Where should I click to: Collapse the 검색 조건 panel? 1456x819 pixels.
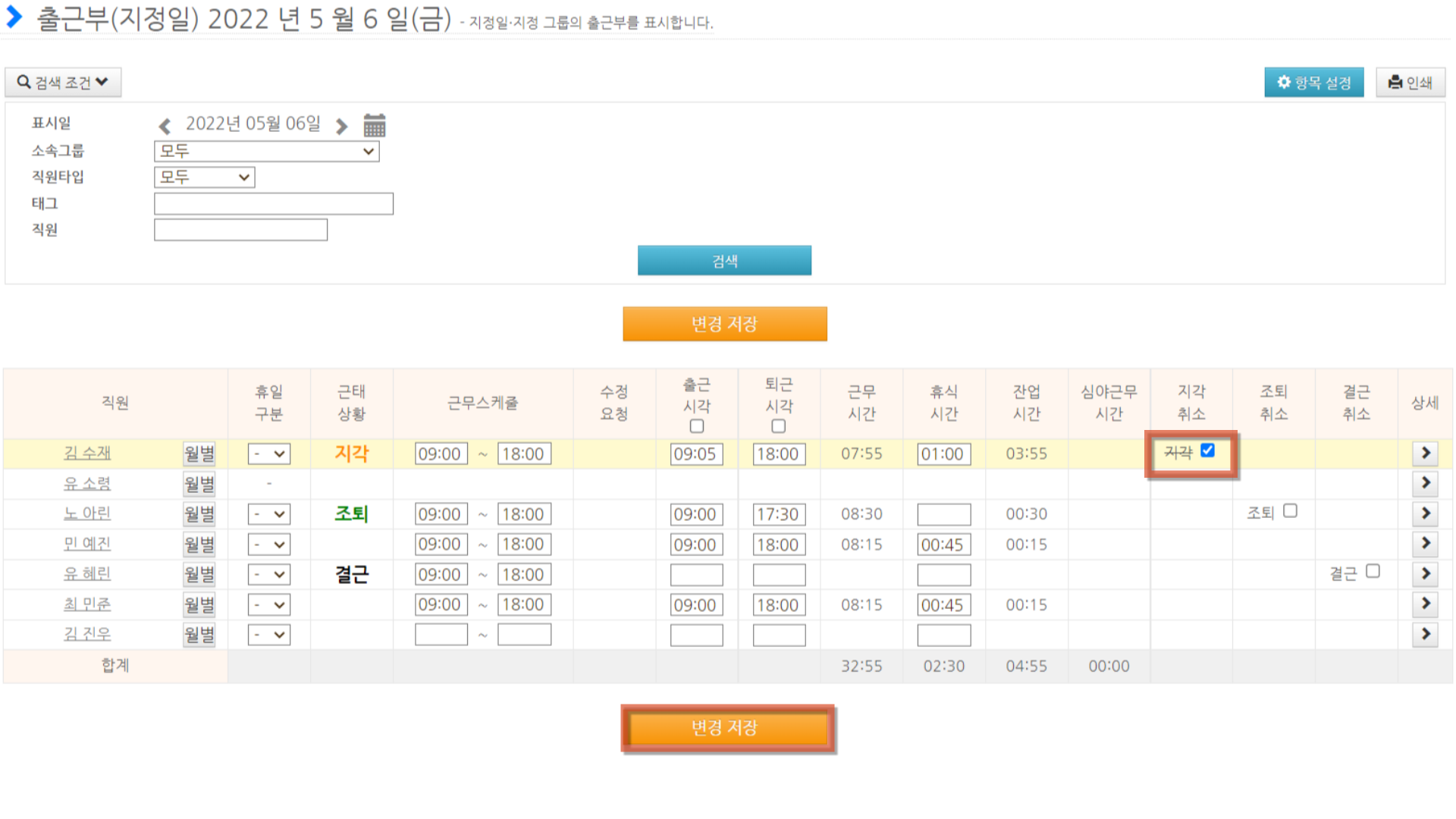point(63,82)
